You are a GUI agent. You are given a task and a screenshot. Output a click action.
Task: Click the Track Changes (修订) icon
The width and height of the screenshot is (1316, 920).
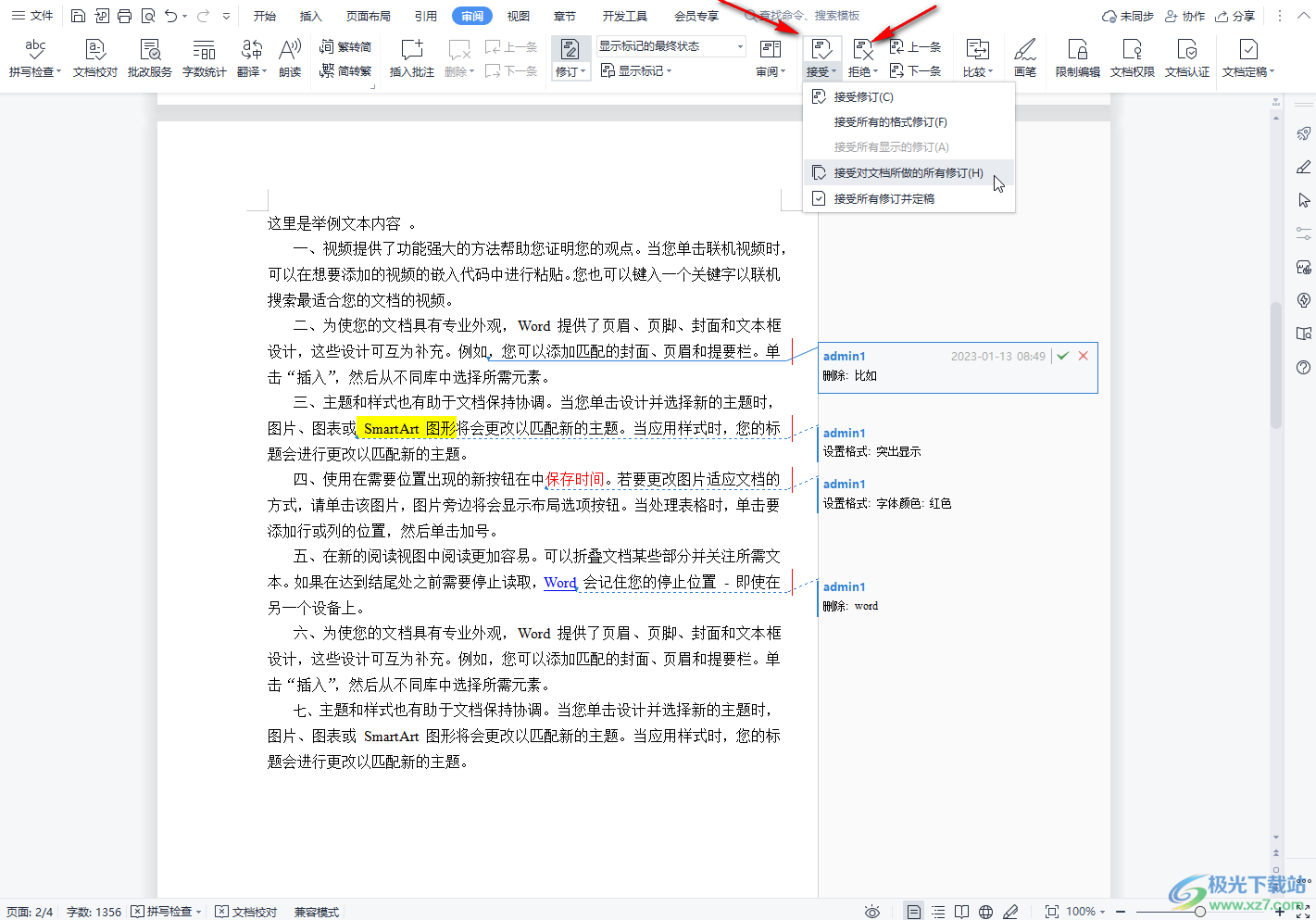(x=570, y=49)
